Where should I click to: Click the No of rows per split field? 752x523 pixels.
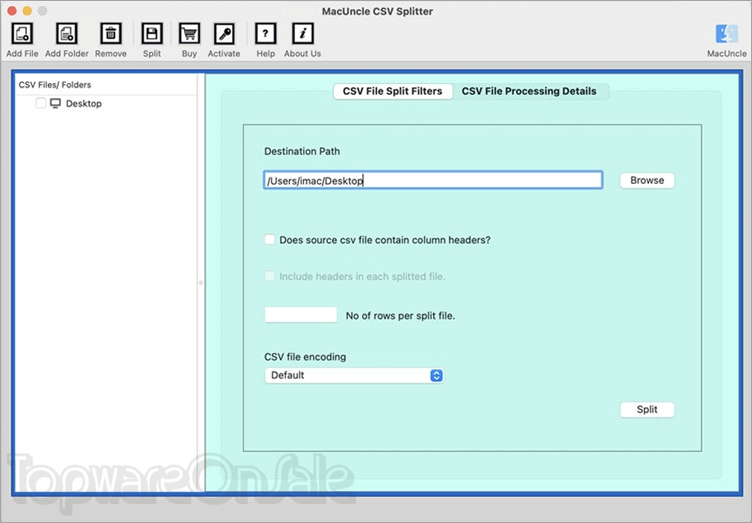[301, 315]
